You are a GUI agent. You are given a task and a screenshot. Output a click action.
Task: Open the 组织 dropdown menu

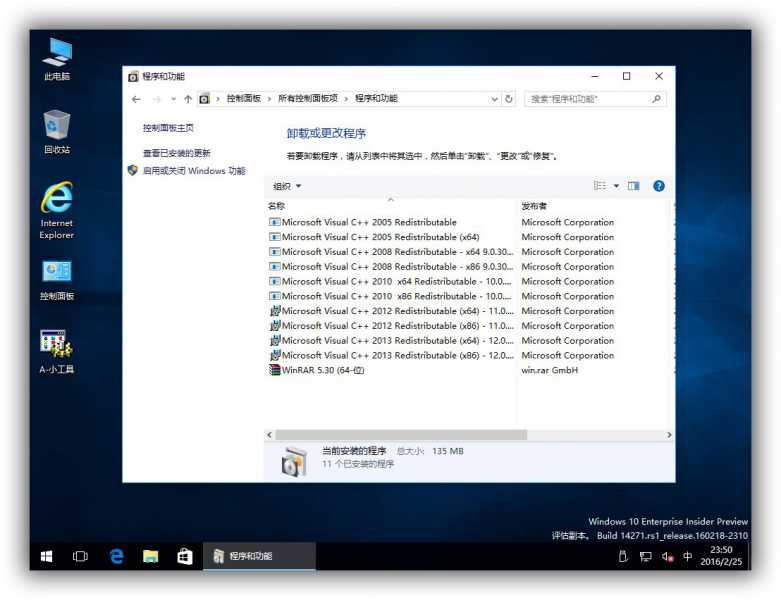(x=287, y=186)
